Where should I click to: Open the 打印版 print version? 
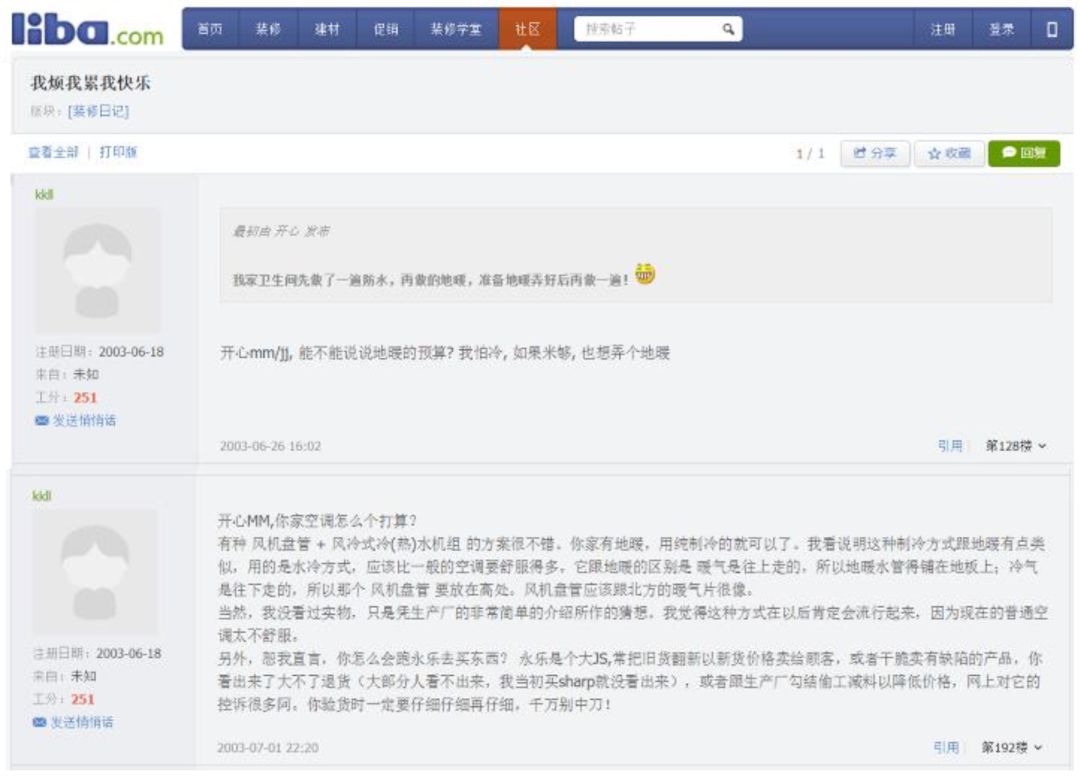pos(118,152)
